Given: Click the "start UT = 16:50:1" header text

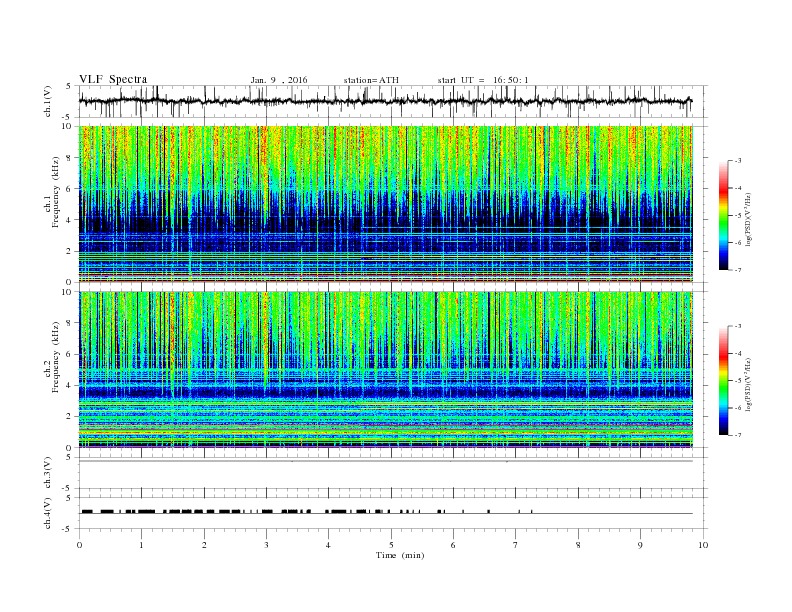Looking at the screenshot, I should tap(483, 80).
